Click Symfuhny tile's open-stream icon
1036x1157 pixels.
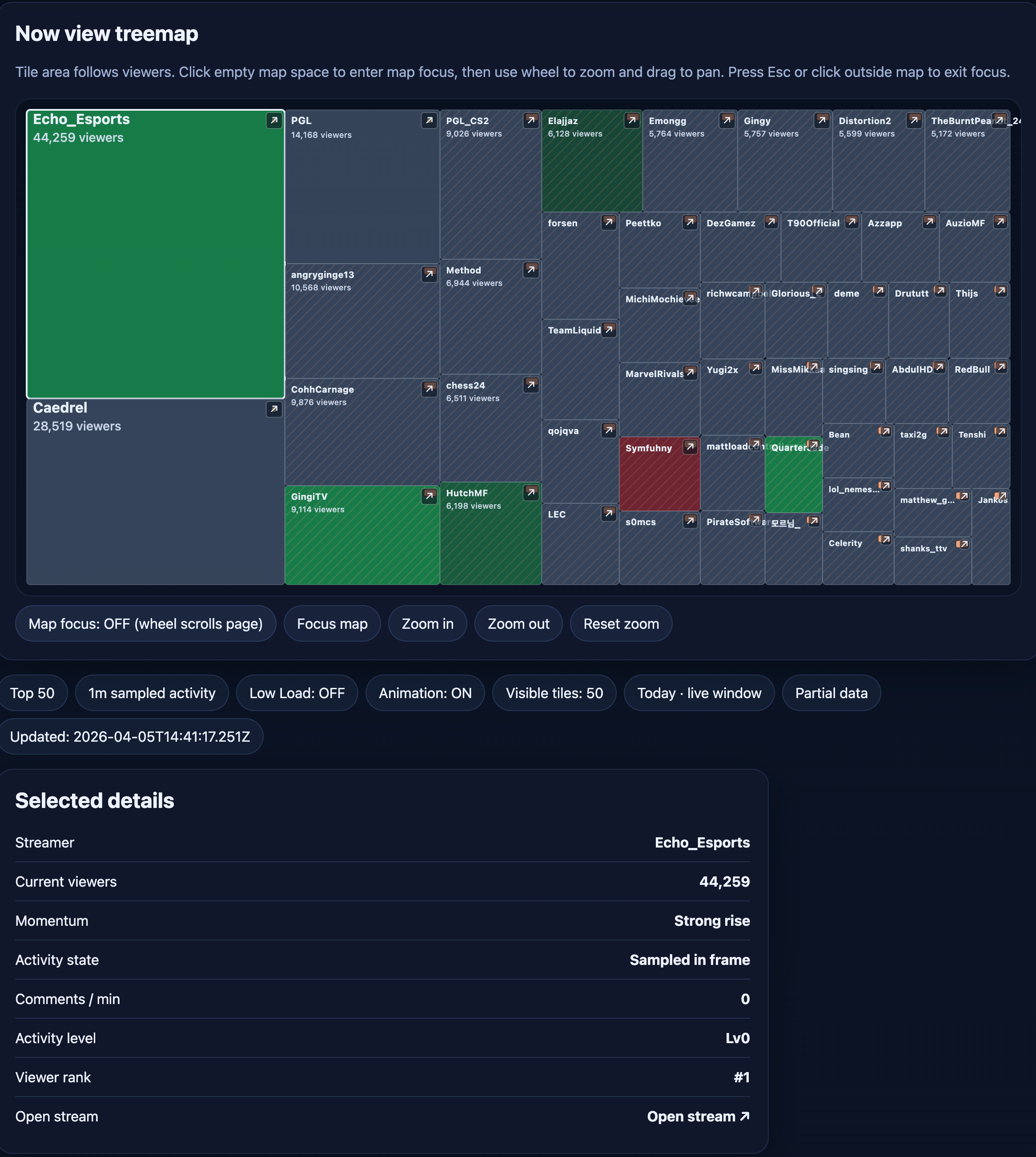coord(690,447)
